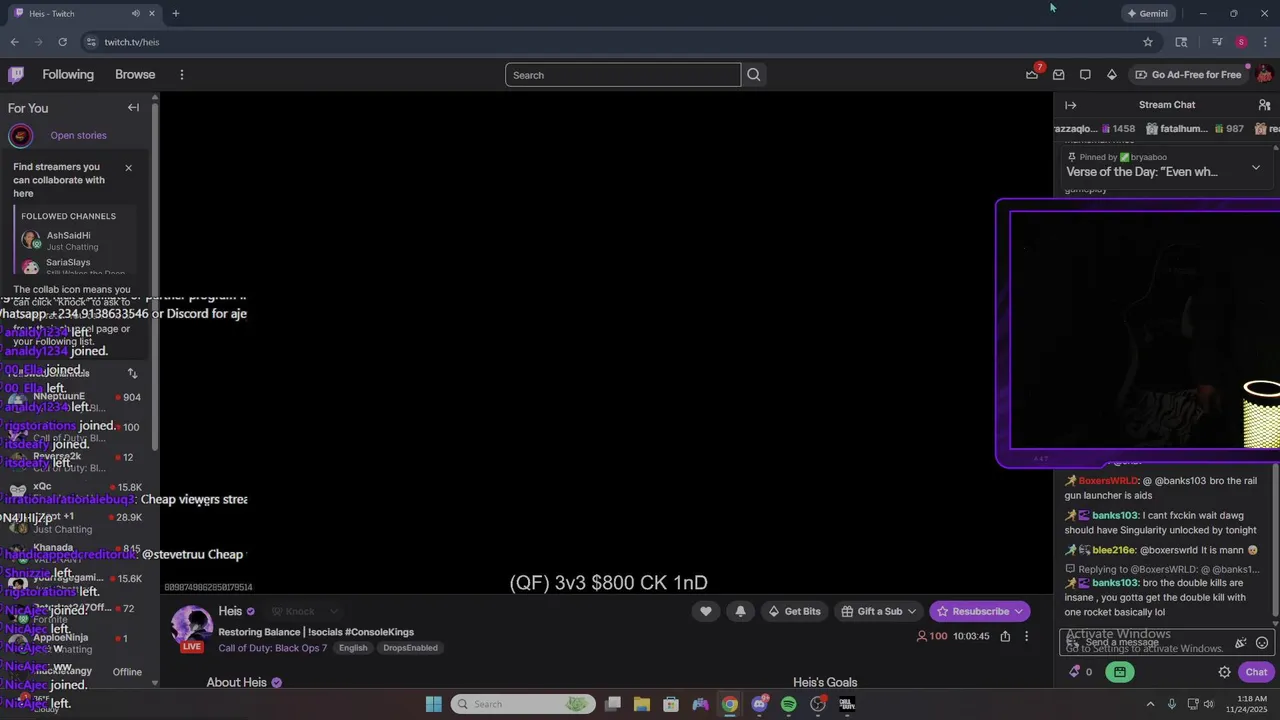Click the English tag
Viewport: 1280px width, 720px height.
[x=353, y=648]
